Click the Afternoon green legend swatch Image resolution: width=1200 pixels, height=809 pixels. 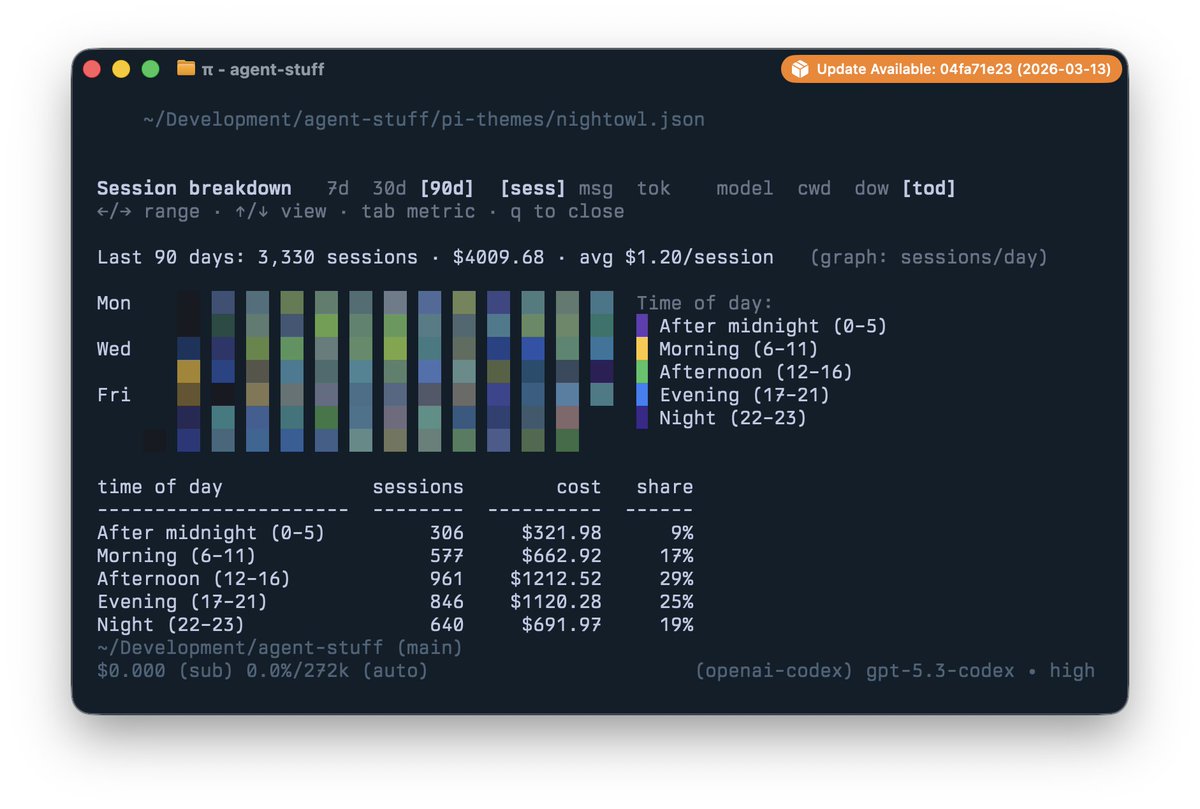[x=642, y=372]
